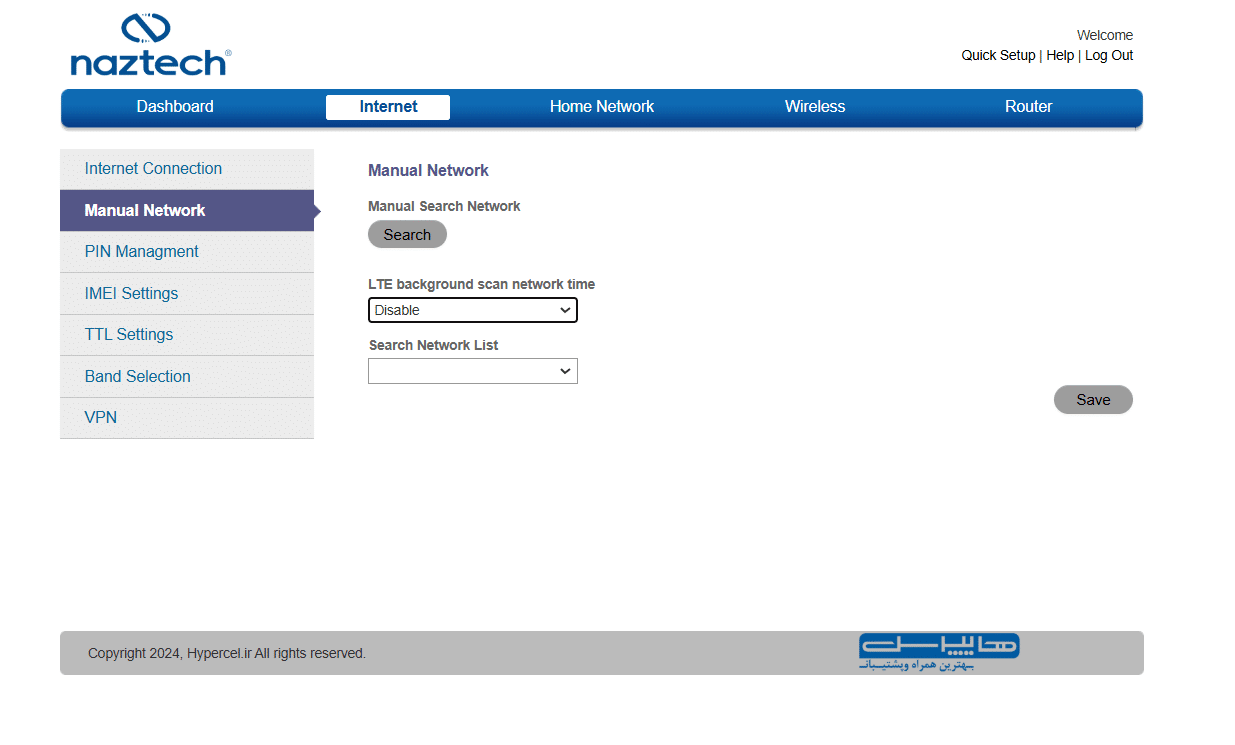Open Internet Connection in sidebar

click(x=153, y=169)
